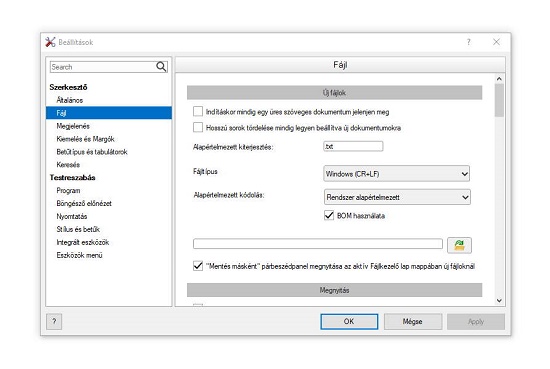Open Eszközök menü page

[x=80, y=255]
